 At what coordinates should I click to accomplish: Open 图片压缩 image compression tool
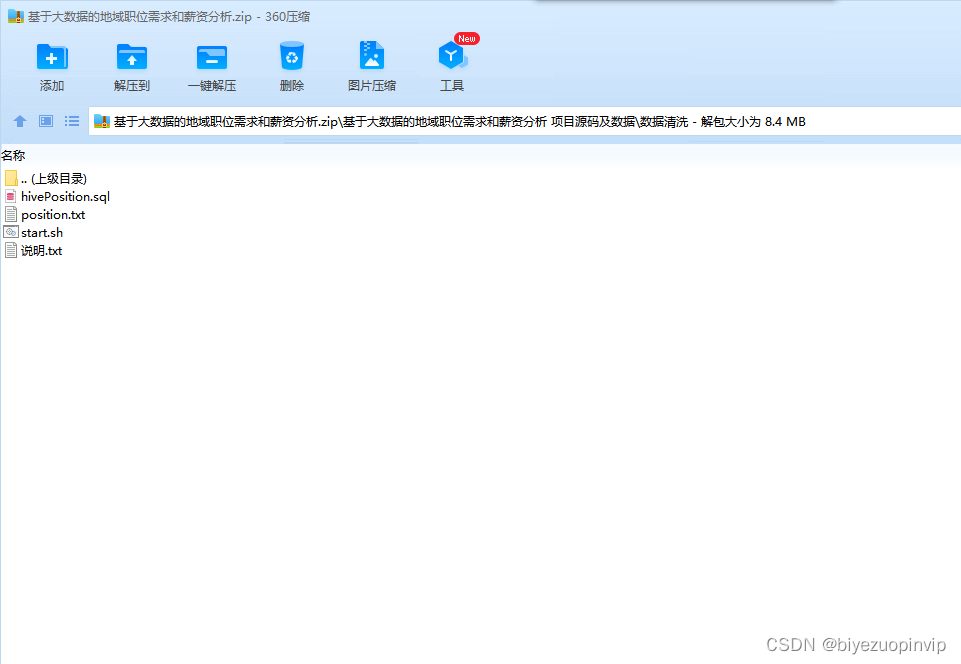pos(371,55)
